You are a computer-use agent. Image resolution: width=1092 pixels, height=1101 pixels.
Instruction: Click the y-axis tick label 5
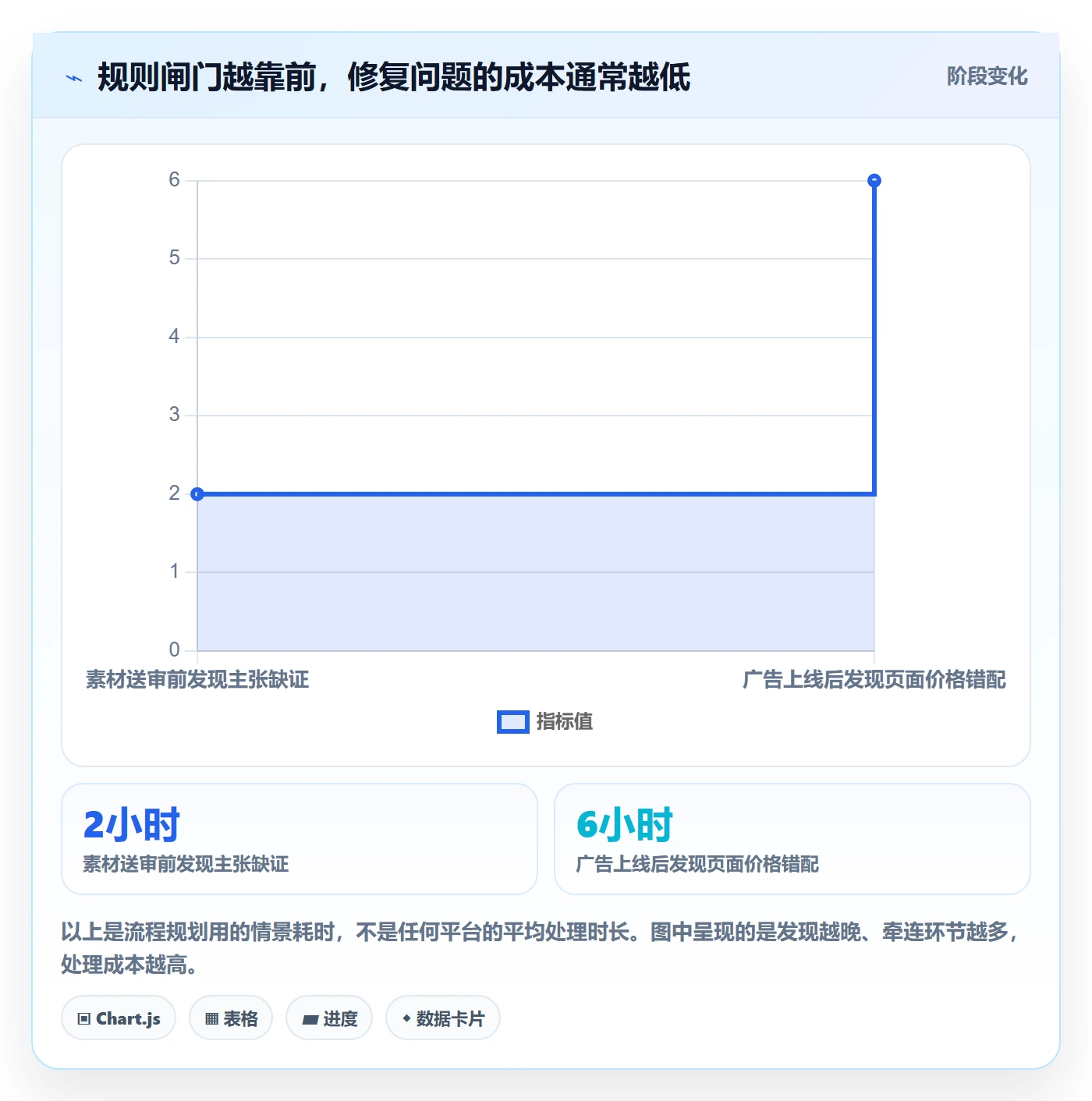point(175,258)
